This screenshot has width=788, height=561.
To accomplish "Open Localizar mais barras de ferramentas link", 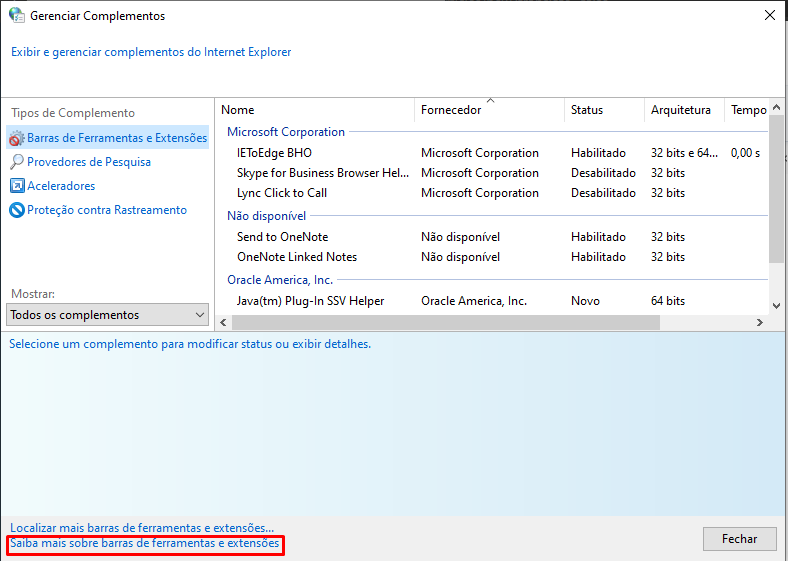I will [x=142, y=528].
